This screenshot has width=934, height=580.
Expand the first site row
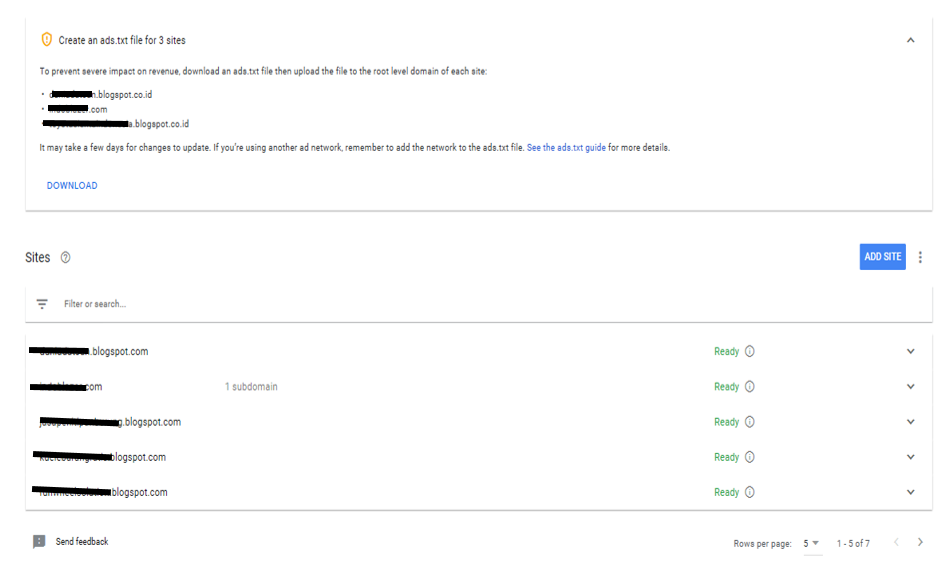(x=910, y=352)
